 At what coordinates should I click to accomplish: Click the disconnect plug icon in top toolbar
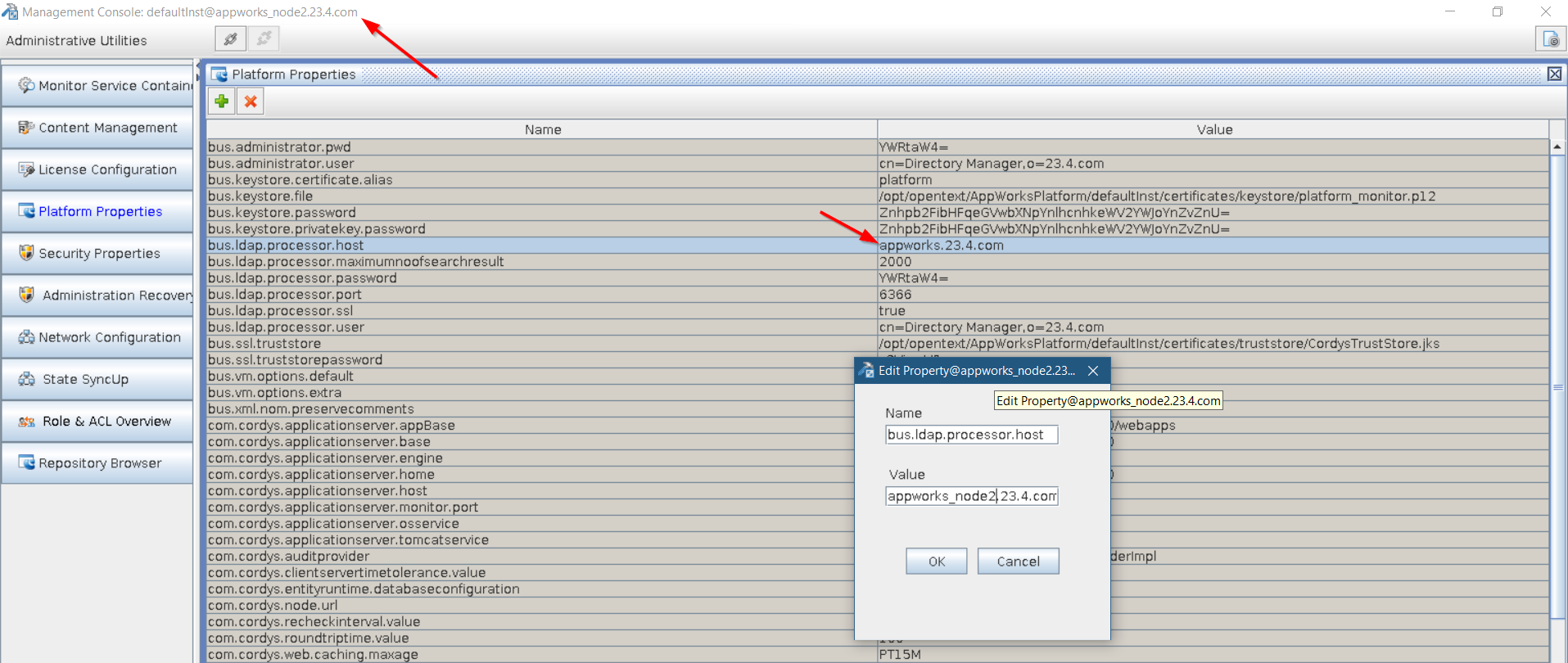264,38
